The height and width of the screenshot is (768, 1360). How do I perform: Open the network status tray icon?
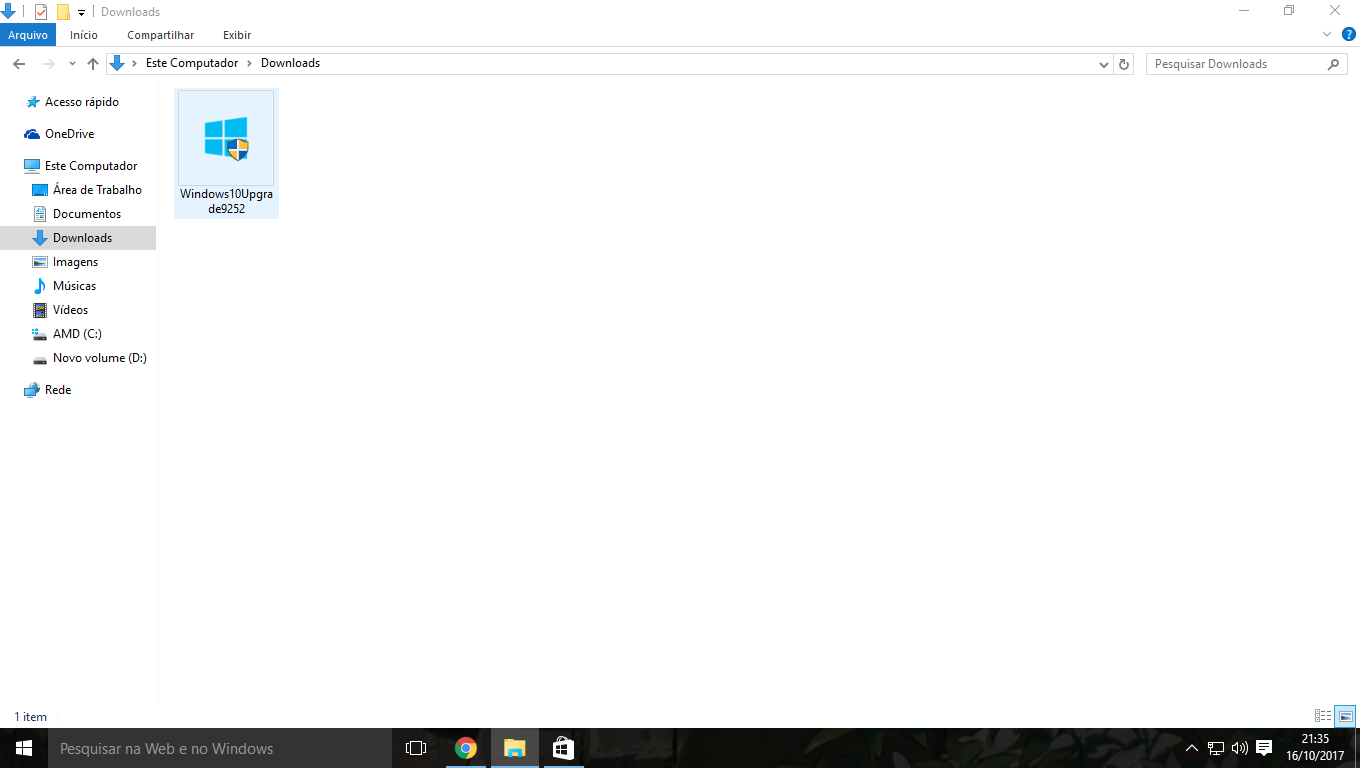[1216, 748]
